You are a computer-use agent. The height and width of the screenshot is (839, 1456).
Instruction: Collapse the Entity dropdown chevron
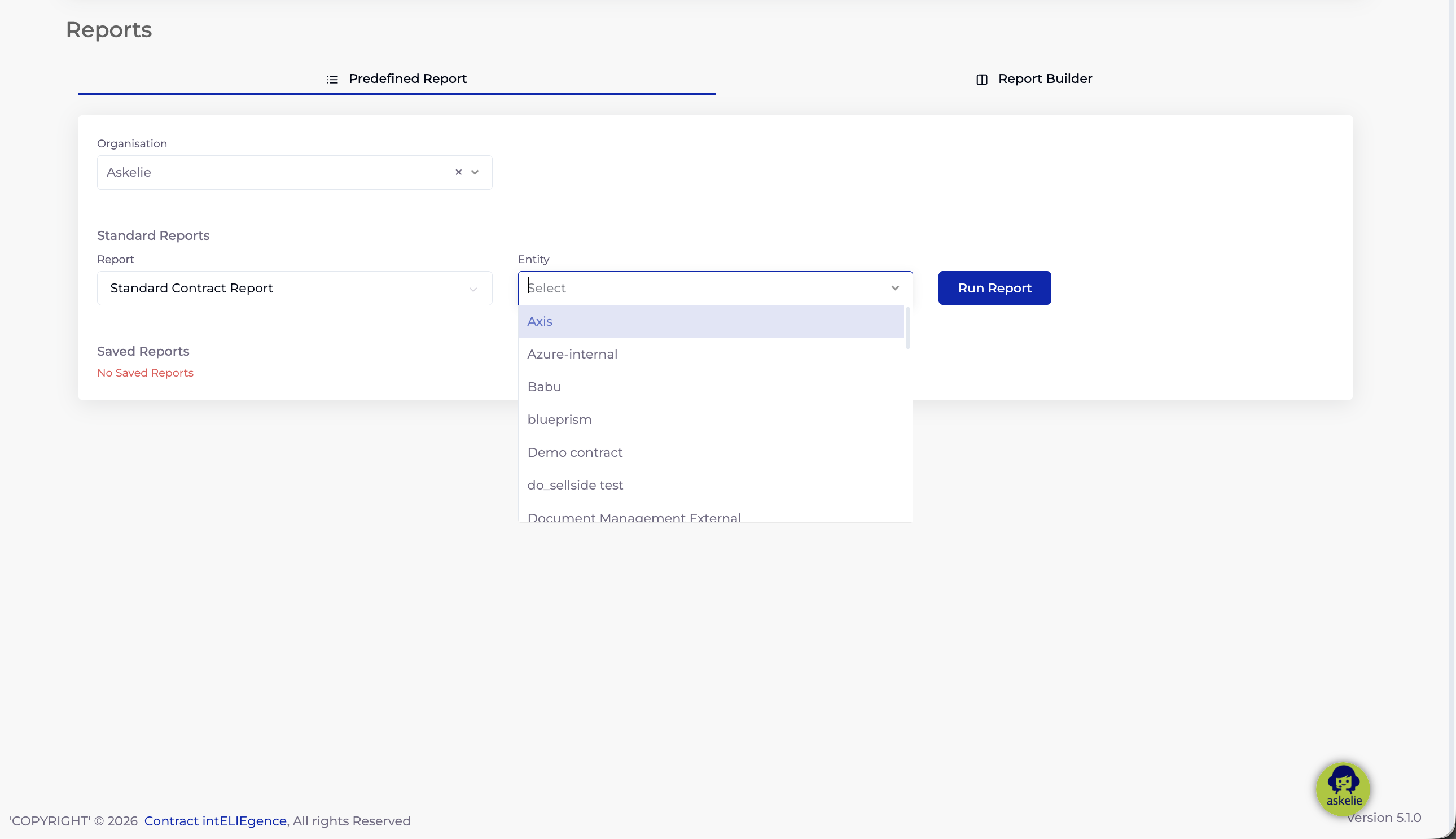click(895, 288)
